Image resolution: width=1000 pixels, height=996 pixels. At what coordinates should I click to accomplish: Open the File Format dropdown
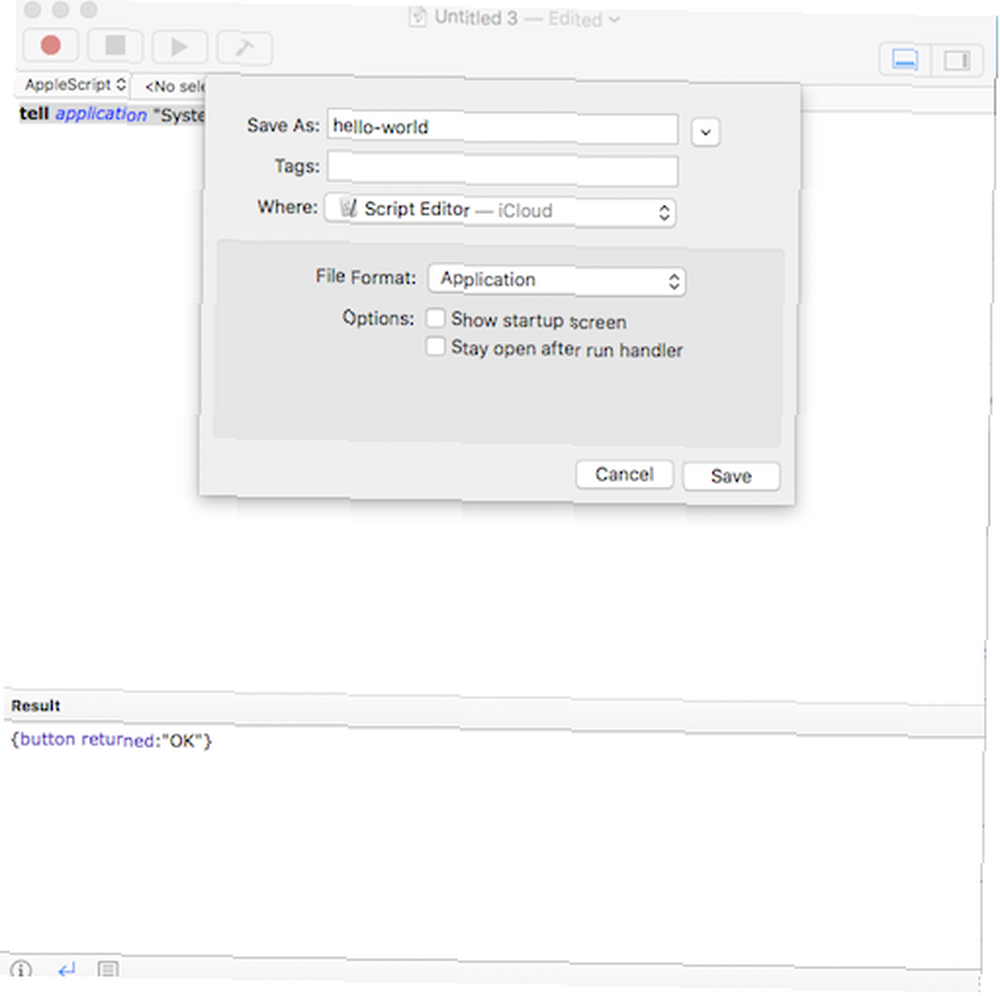tap(557, 280)
